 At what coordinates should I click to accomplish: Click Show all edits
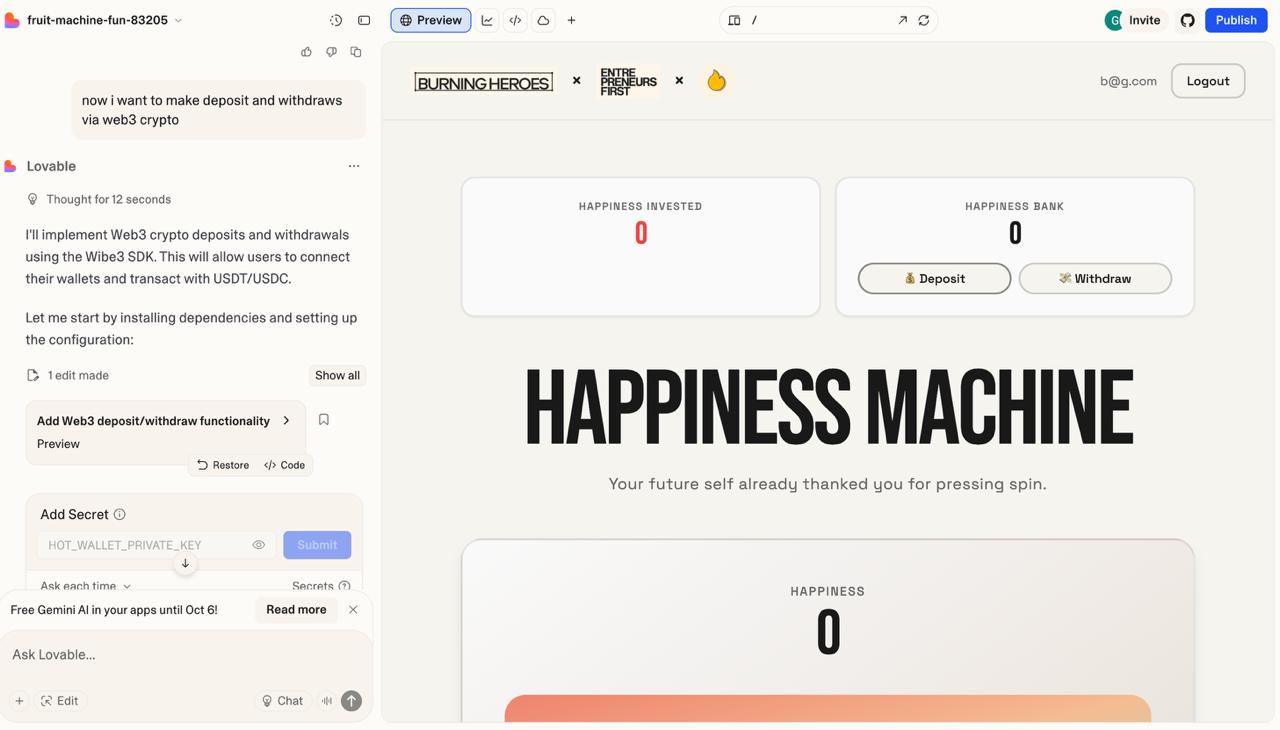tap(337, 375)
